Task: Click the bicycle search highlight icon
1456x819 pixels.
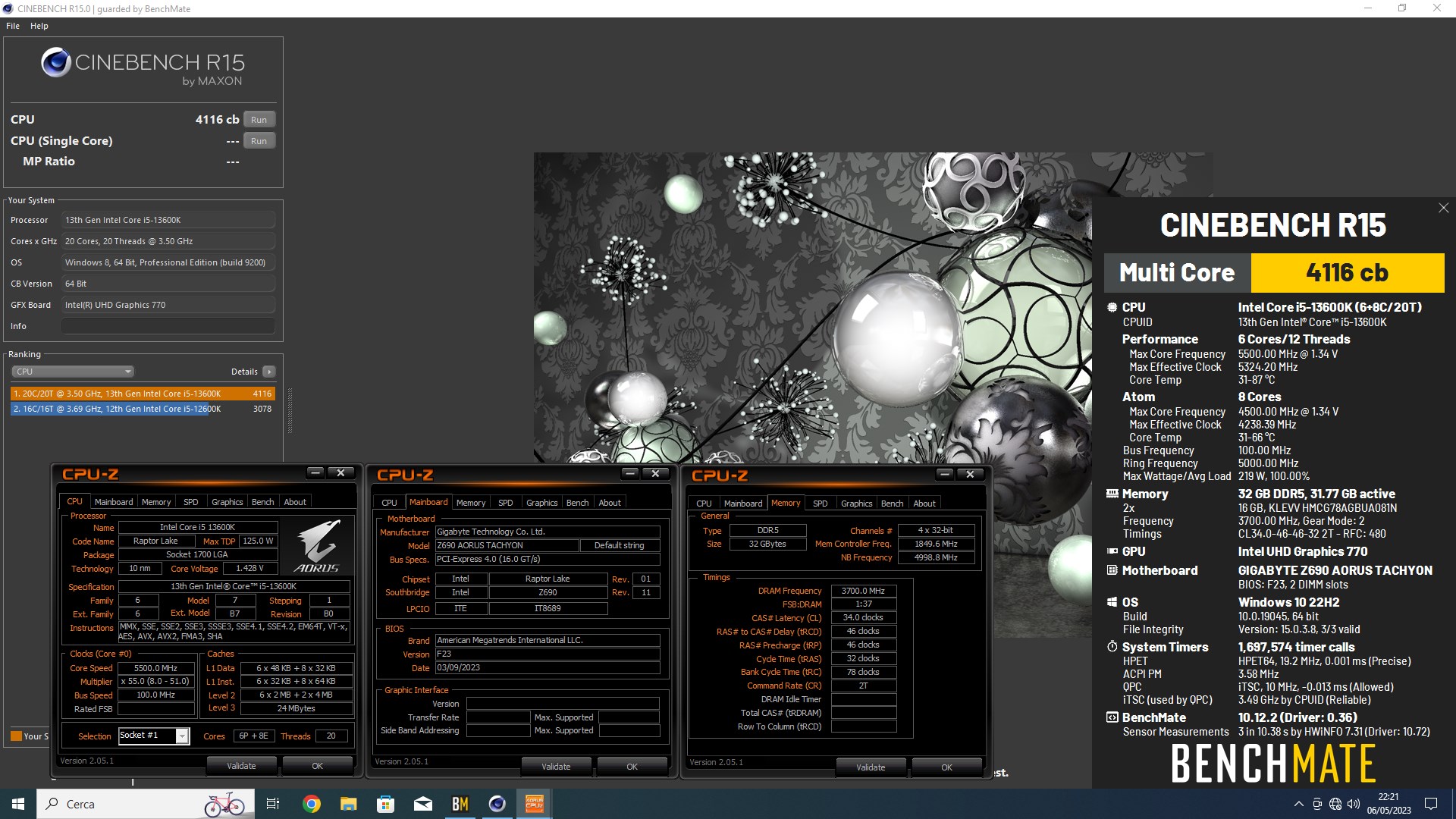Action: tap(225, 804)
